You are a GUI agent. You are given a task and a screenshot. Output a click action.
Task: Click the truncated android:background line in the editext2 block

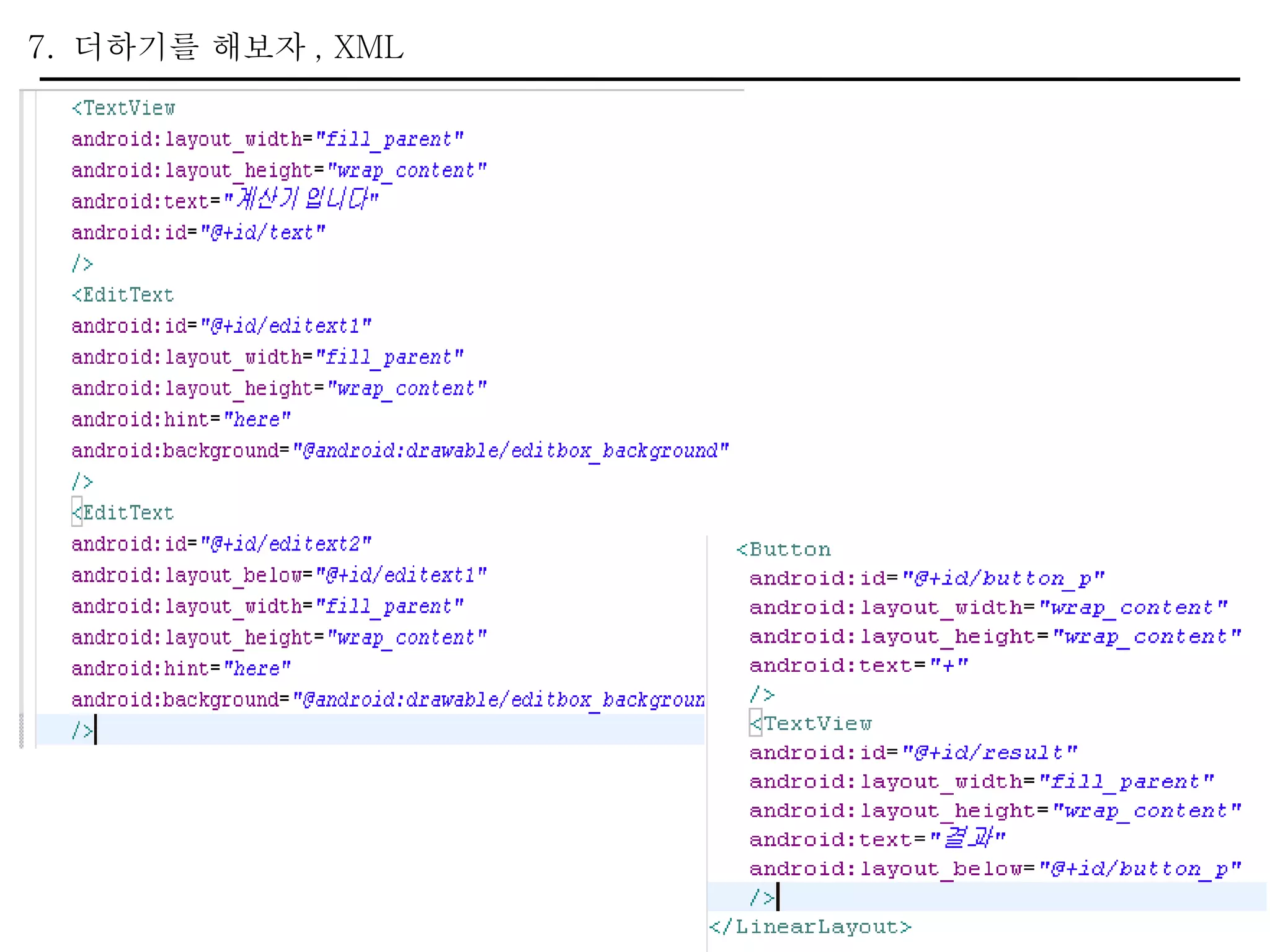point(388,700)
